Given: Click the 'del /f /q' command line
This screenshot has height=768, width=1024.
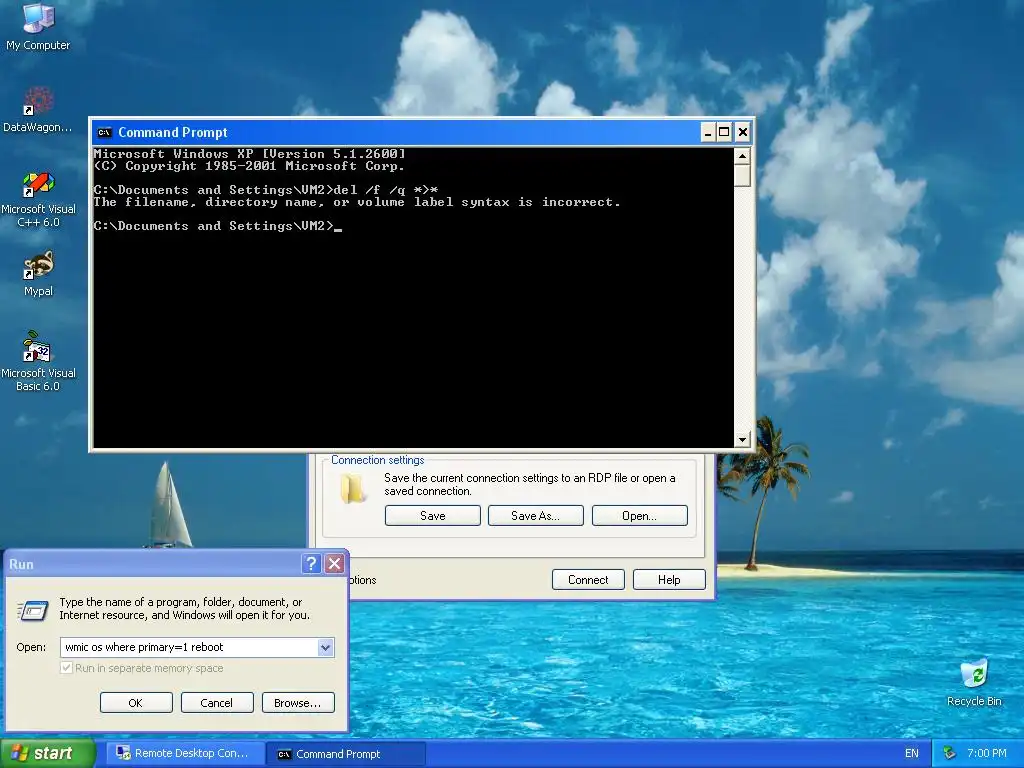Looking at the screenshot, I should (x=266, y=190).
